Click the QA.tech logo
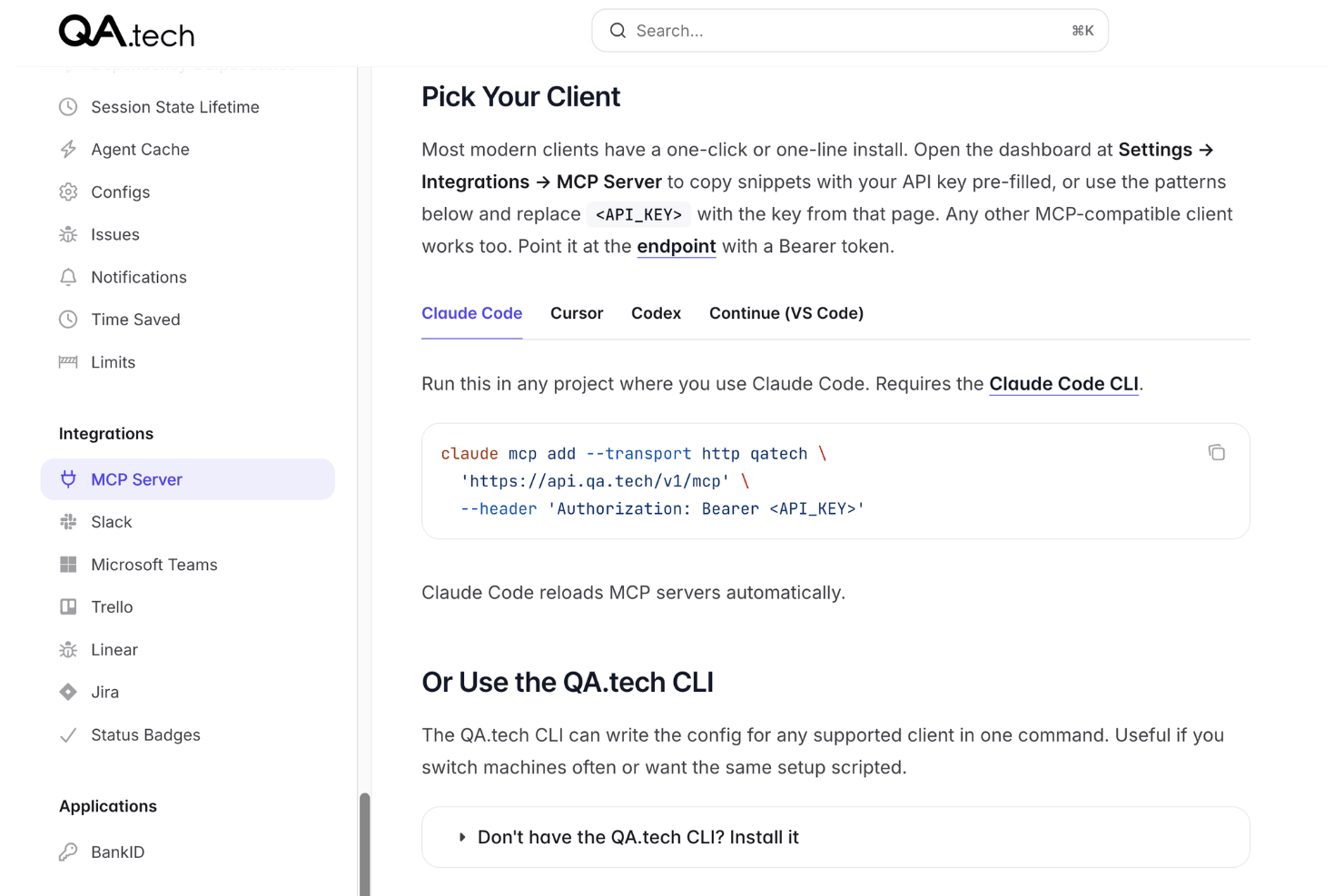This screenshot has height=896, width=1344. coord(126,32)
